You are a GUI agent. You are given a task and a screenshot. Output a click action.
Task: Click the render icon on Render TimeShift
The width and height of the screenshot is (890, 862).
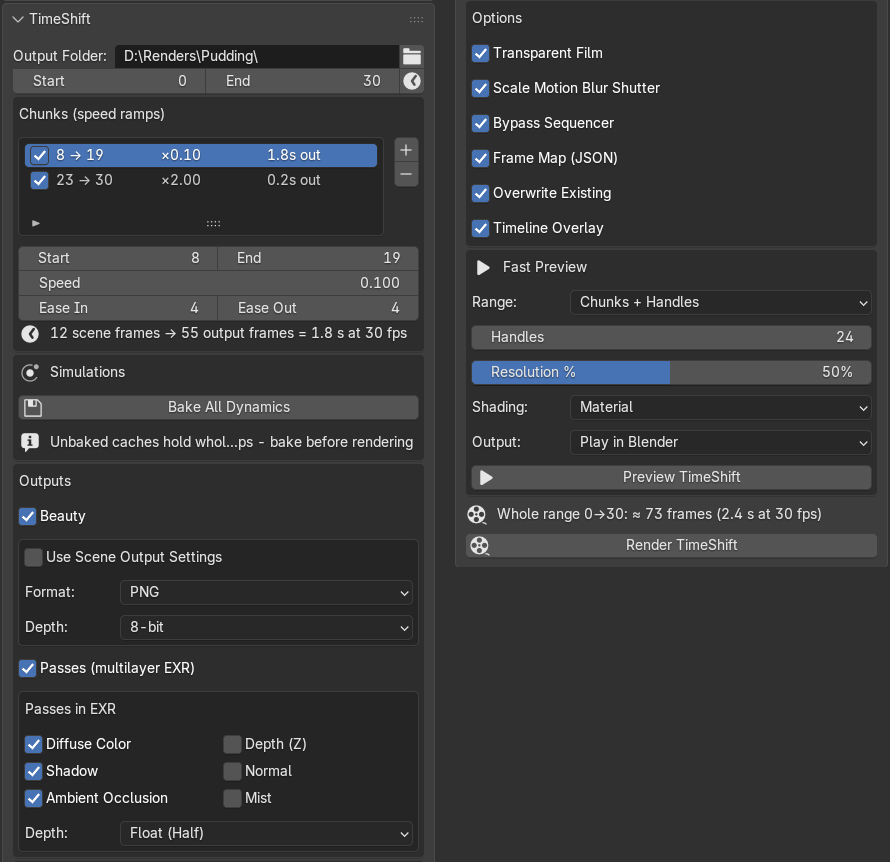coord(480,546)
